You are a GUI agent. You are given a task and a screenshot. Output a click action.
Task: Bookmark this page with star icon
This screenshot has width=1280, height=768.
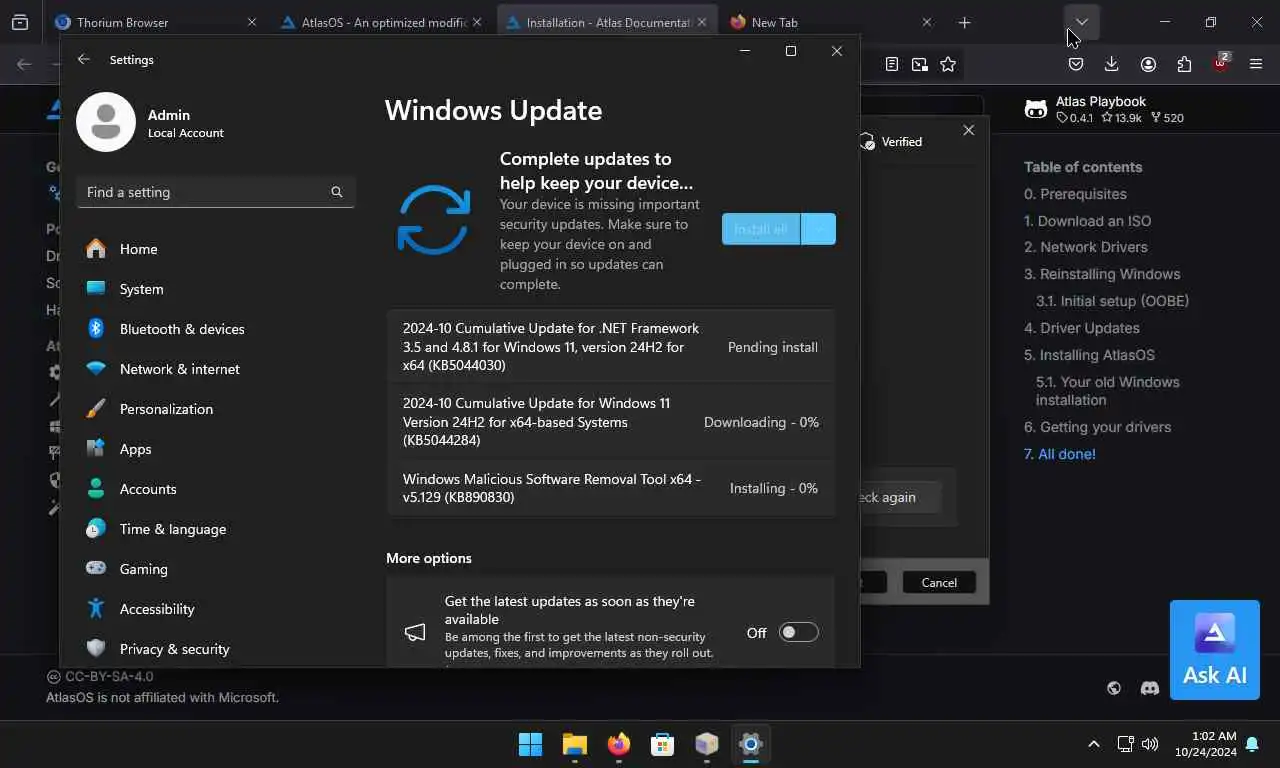(948, 64)
